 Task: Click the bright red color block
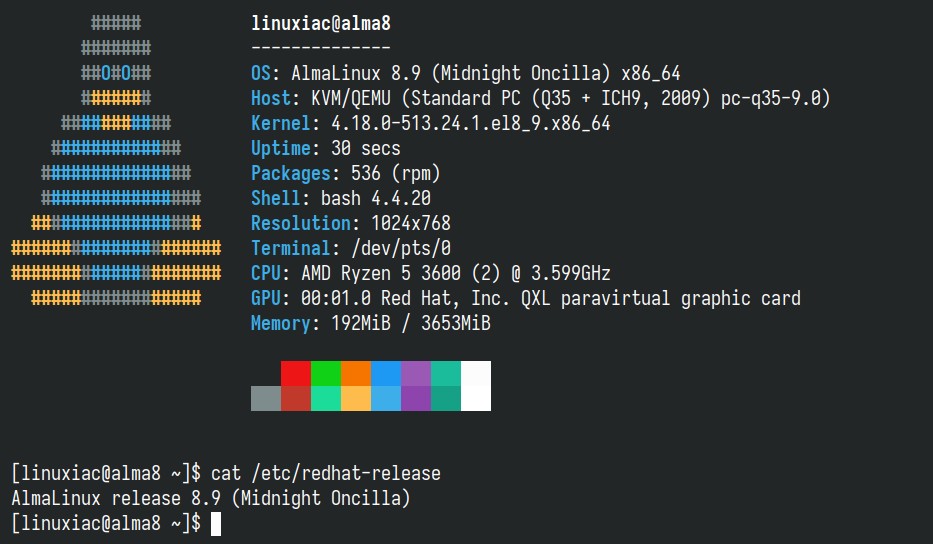point(296,373)
